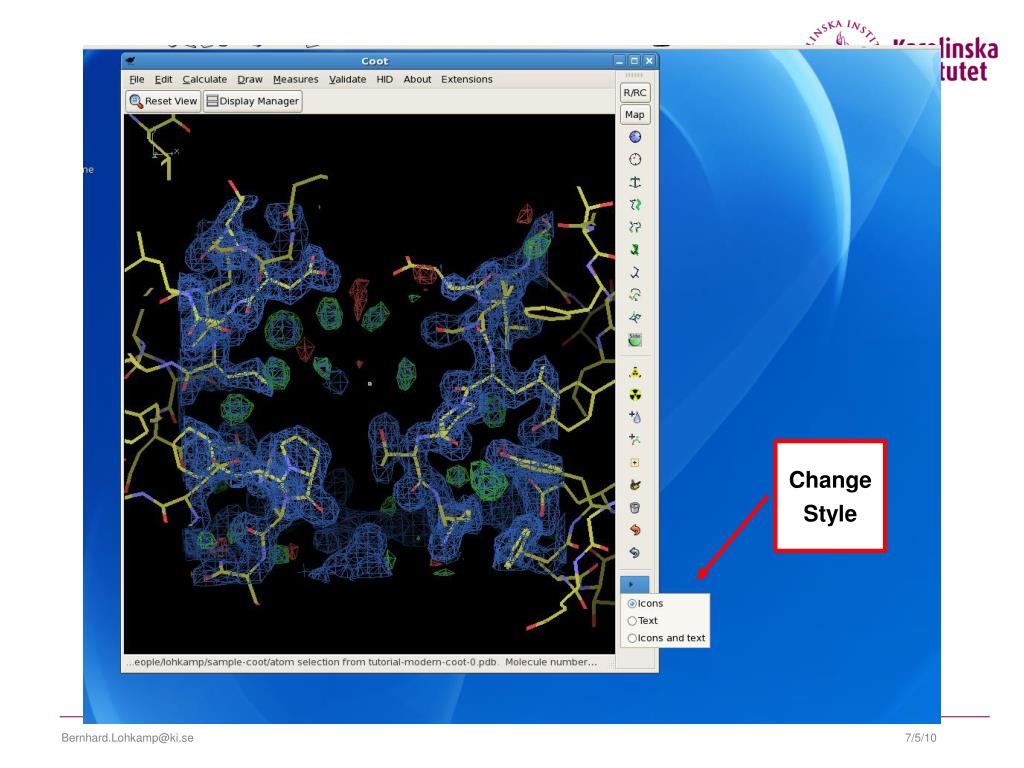This screenshot has height=768, width=1024.
Task: Open the Extensions menu
Action: click(x=466, y=80)
